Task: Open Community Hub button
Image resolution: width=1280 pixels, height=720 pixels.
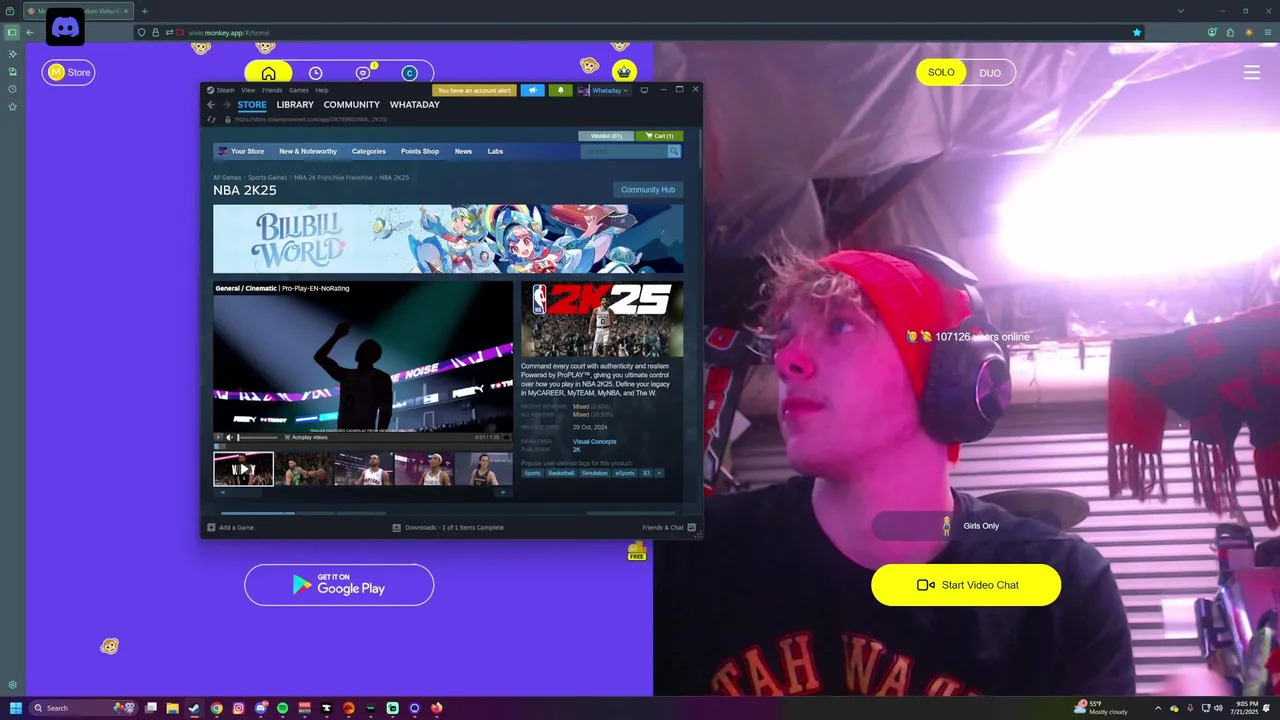Action: point(648,190)
